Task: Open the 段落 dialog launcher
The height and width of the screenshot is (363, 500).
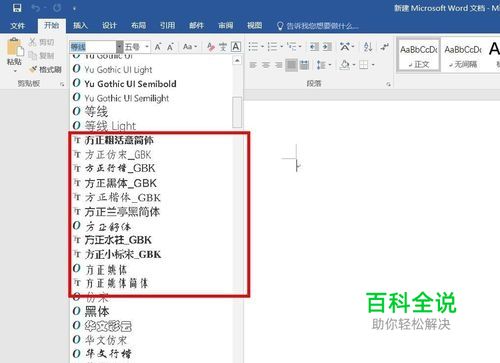Action: tap(388, 85)
